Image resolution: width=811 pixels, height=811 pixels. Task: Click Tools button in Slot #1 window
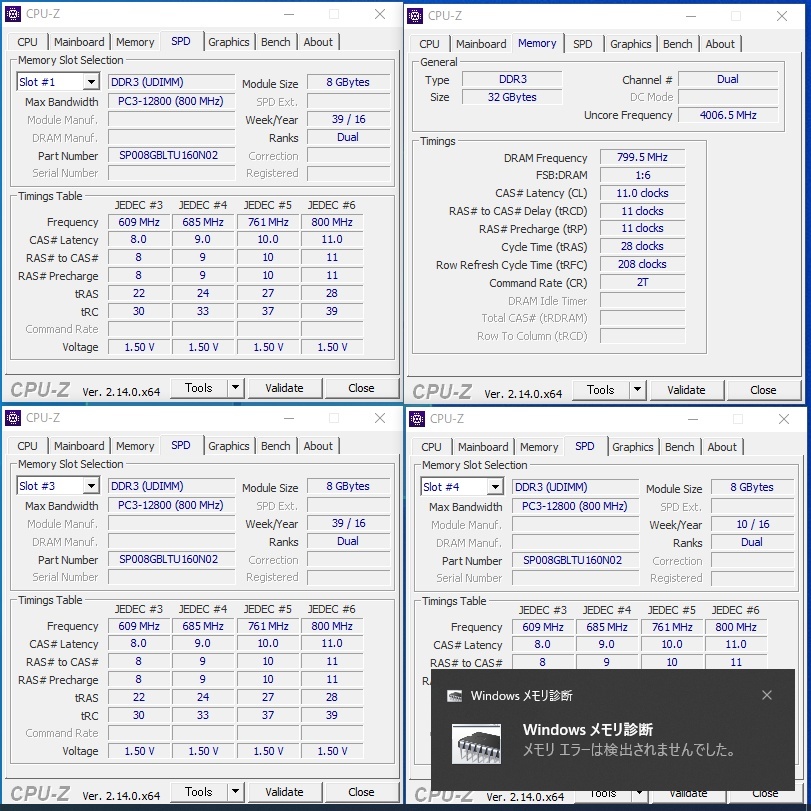199,388
